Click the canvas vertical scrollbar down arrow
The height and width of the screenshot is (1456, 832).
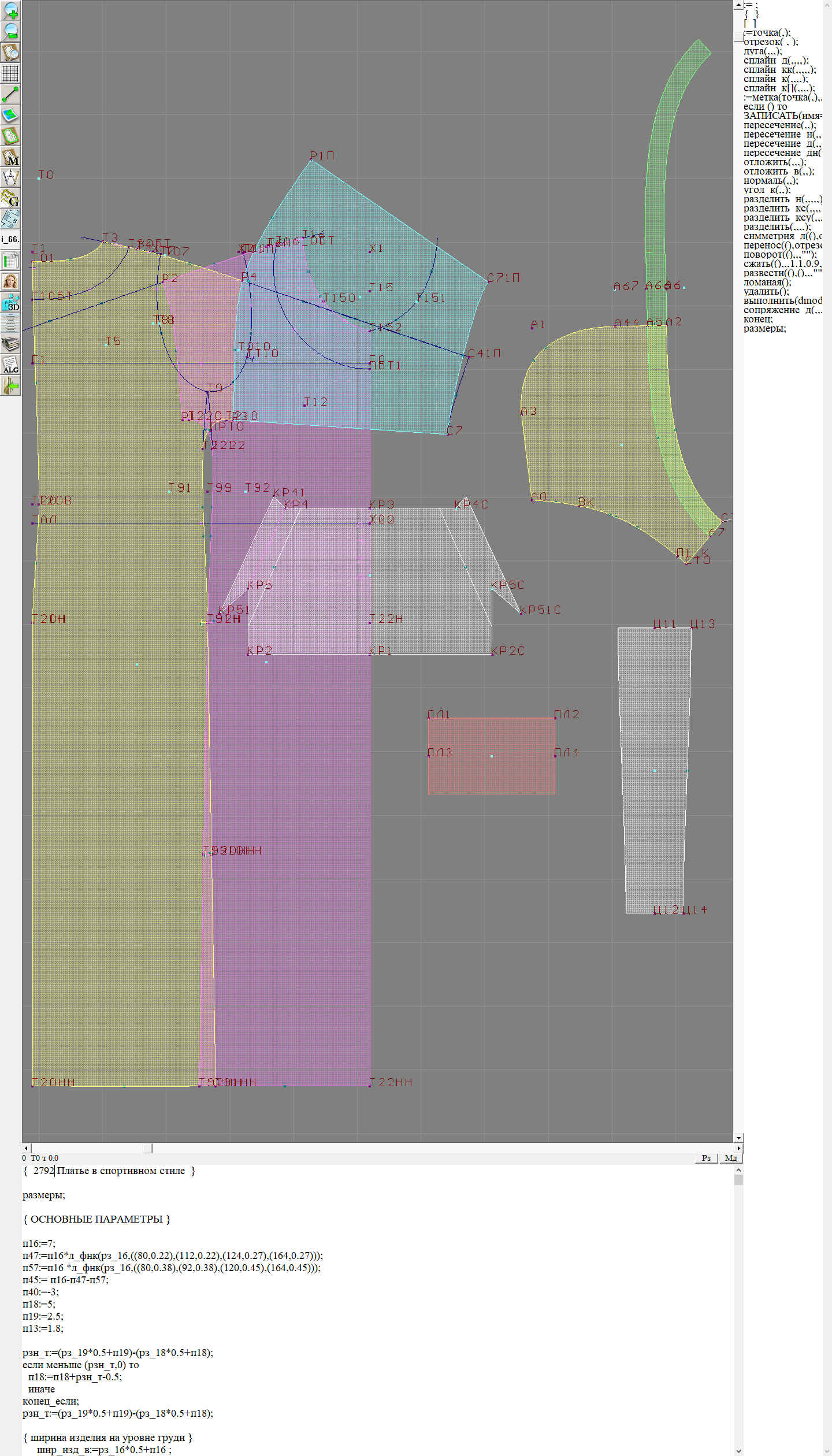coord(738,1138)
